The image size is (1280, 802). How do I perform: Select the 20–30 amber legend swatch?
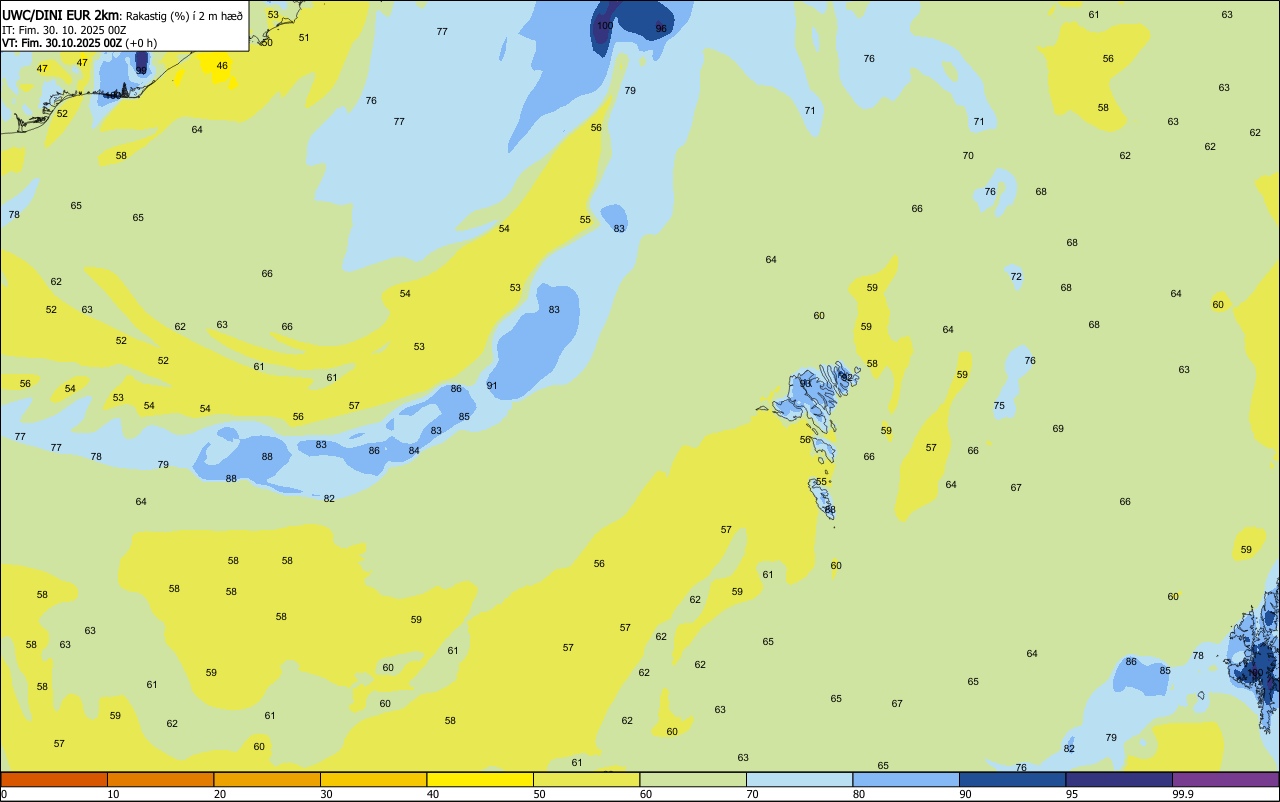coord(267,779)
